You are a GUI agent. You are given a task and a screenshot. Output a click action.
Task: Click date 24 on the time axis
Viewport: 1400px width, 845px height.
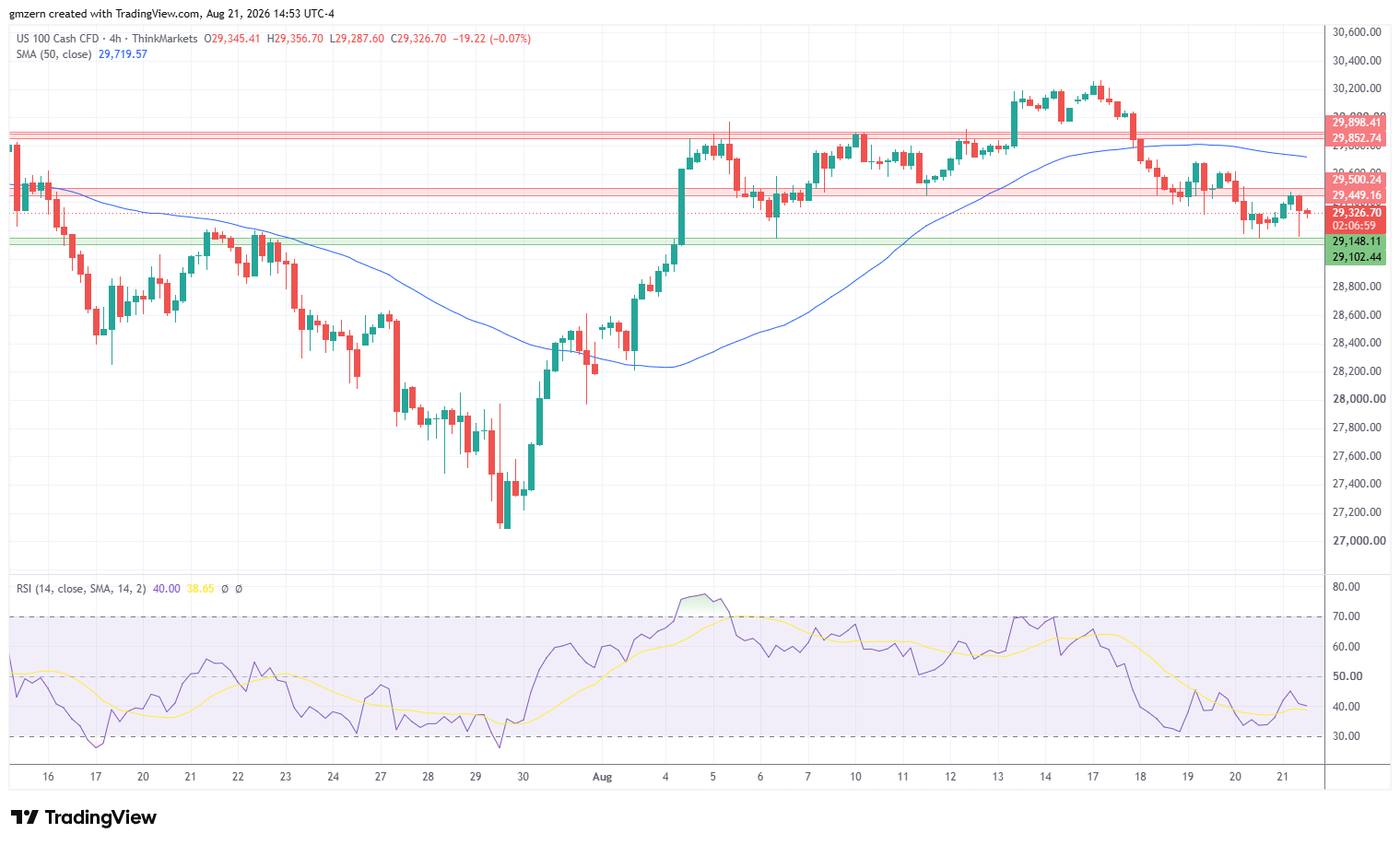(x=333, y=777)
